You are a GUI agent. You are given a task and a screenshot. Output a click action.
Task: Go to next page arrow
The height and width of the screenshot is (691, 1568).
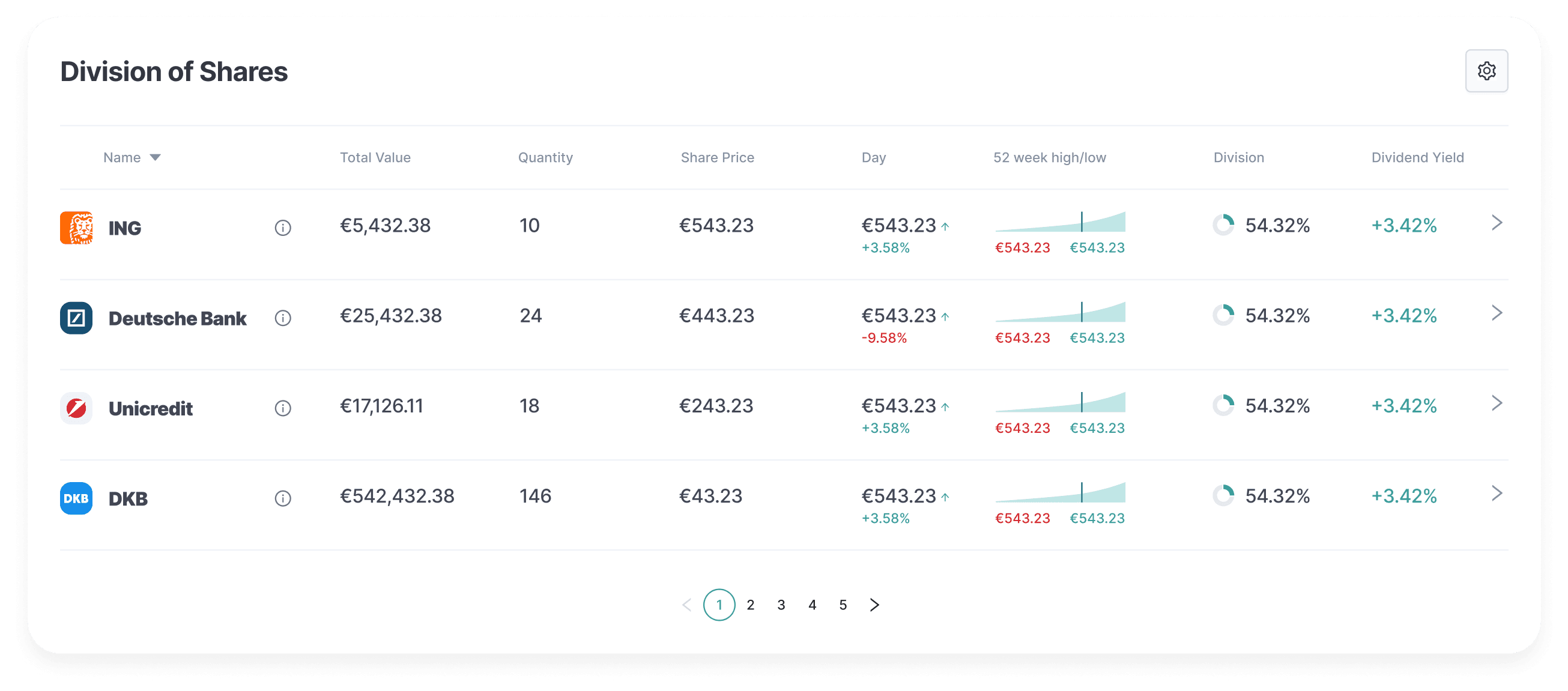click(x=875, y=605)
